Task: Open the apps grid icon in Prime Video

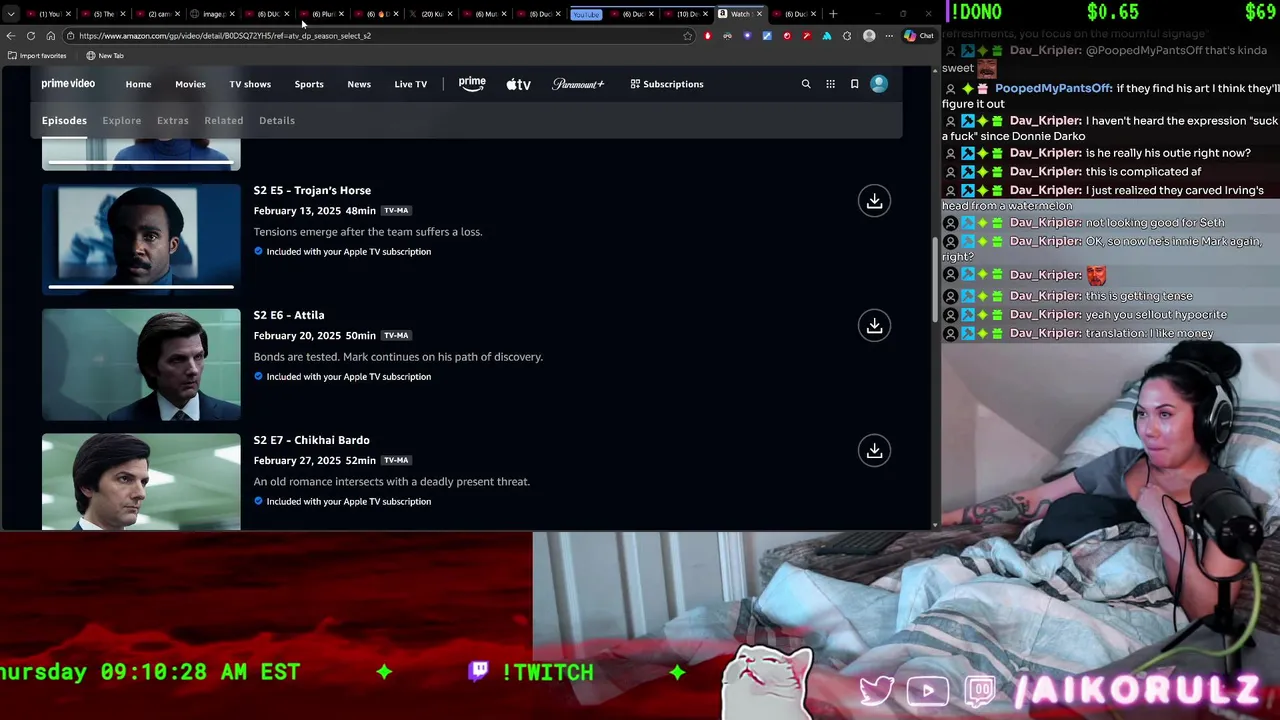Action: 830,84
